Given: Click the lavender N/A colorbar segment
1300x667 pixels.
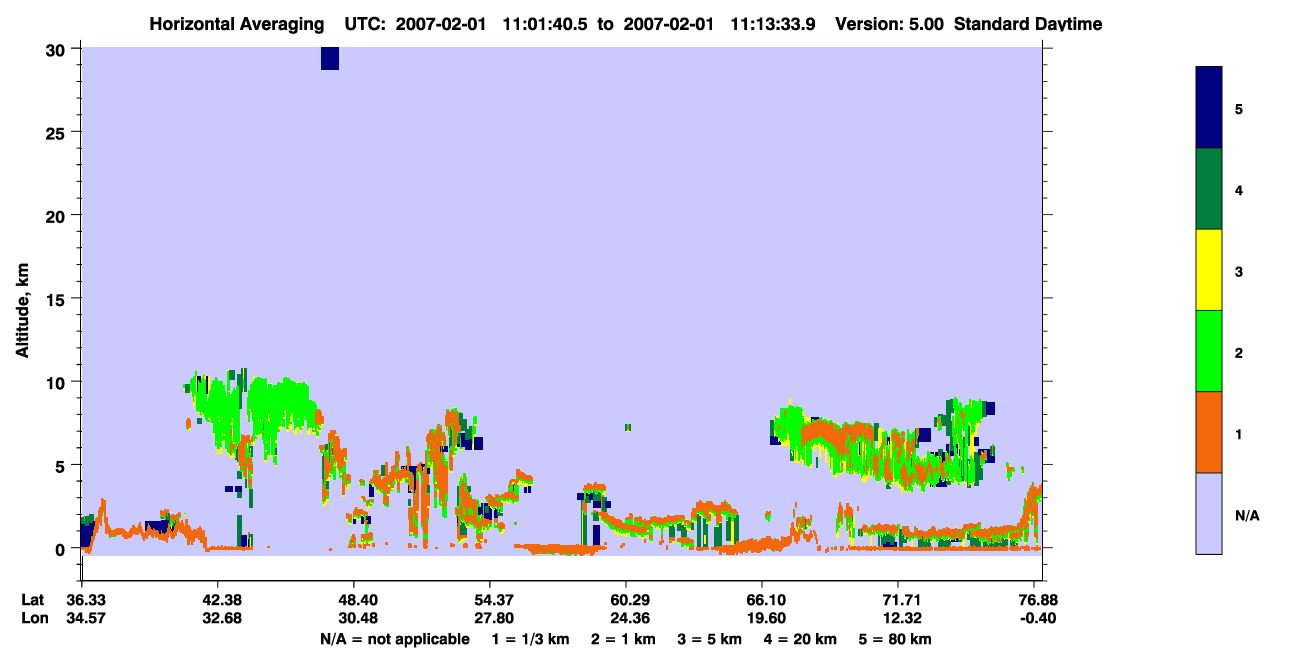Looking at the screenshot, I should click(1209, 513).
